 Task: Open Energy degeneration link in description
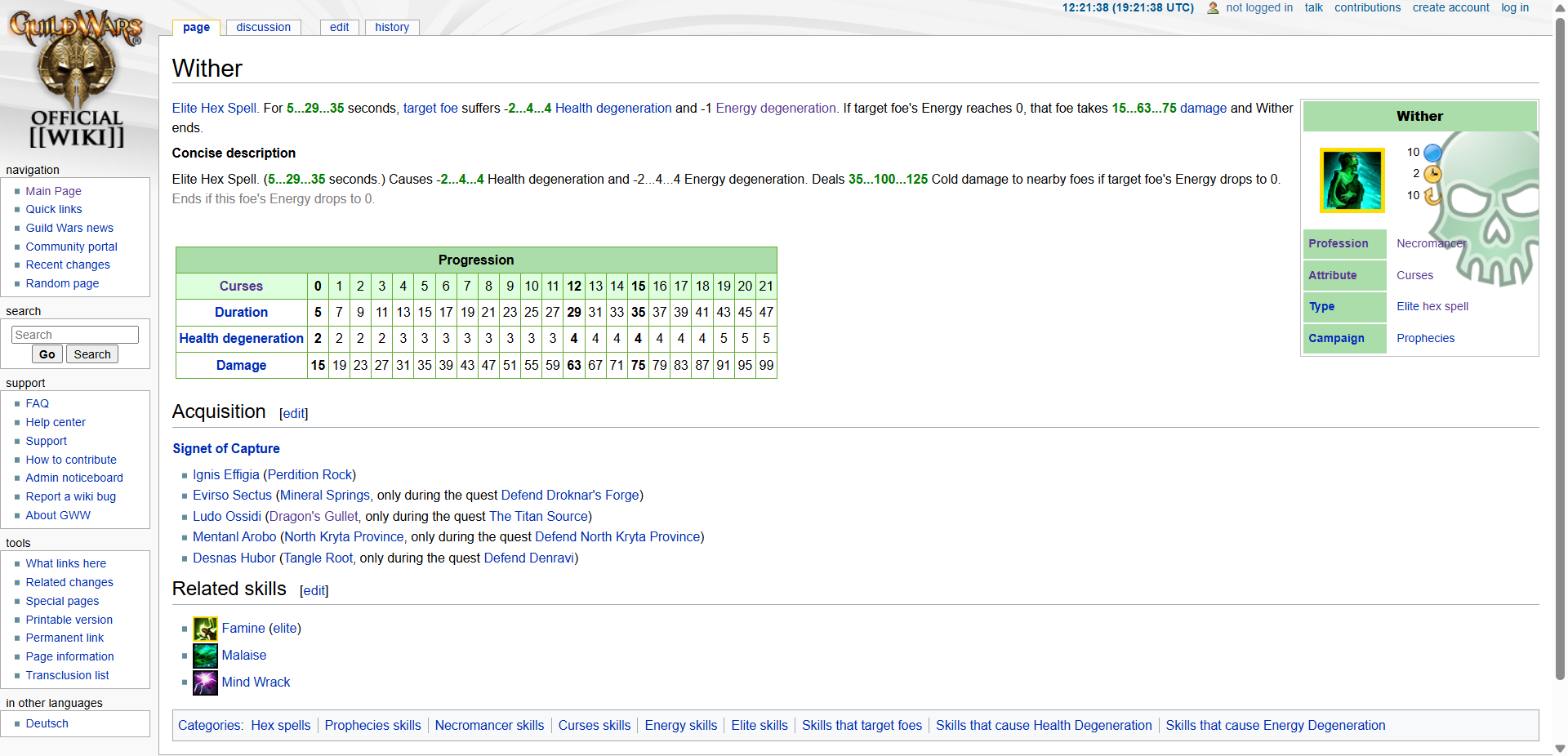(776, 109)
